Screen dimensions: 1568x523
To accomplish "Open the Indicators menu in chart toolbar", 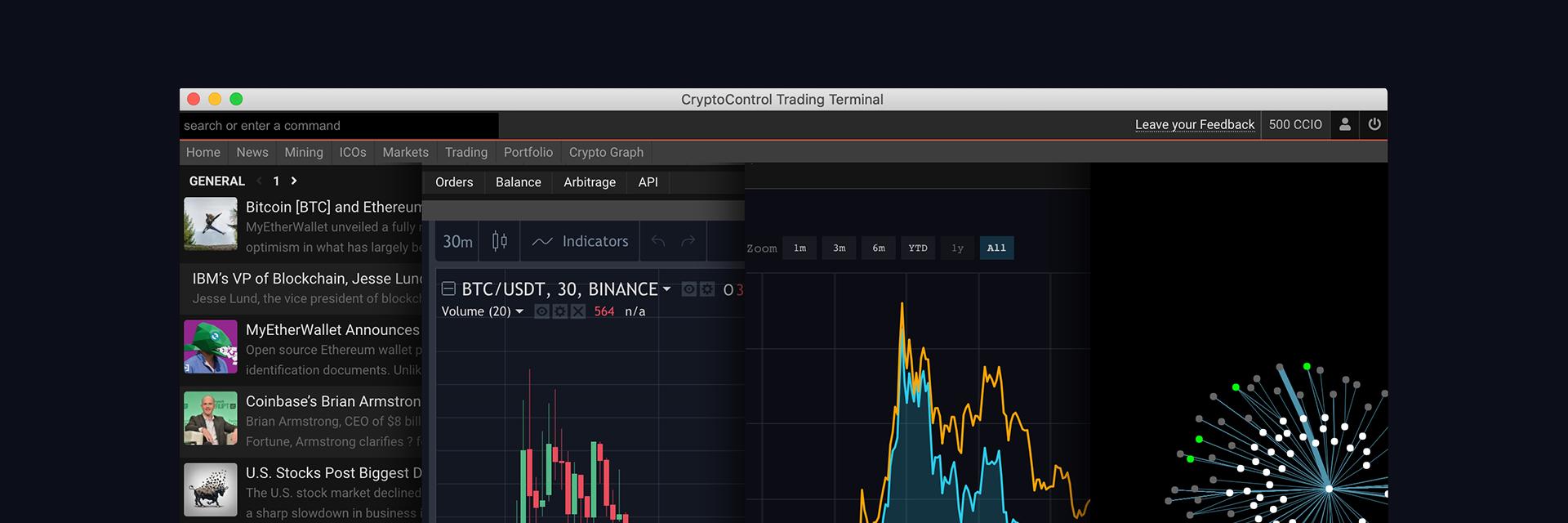I will (581, 241).
